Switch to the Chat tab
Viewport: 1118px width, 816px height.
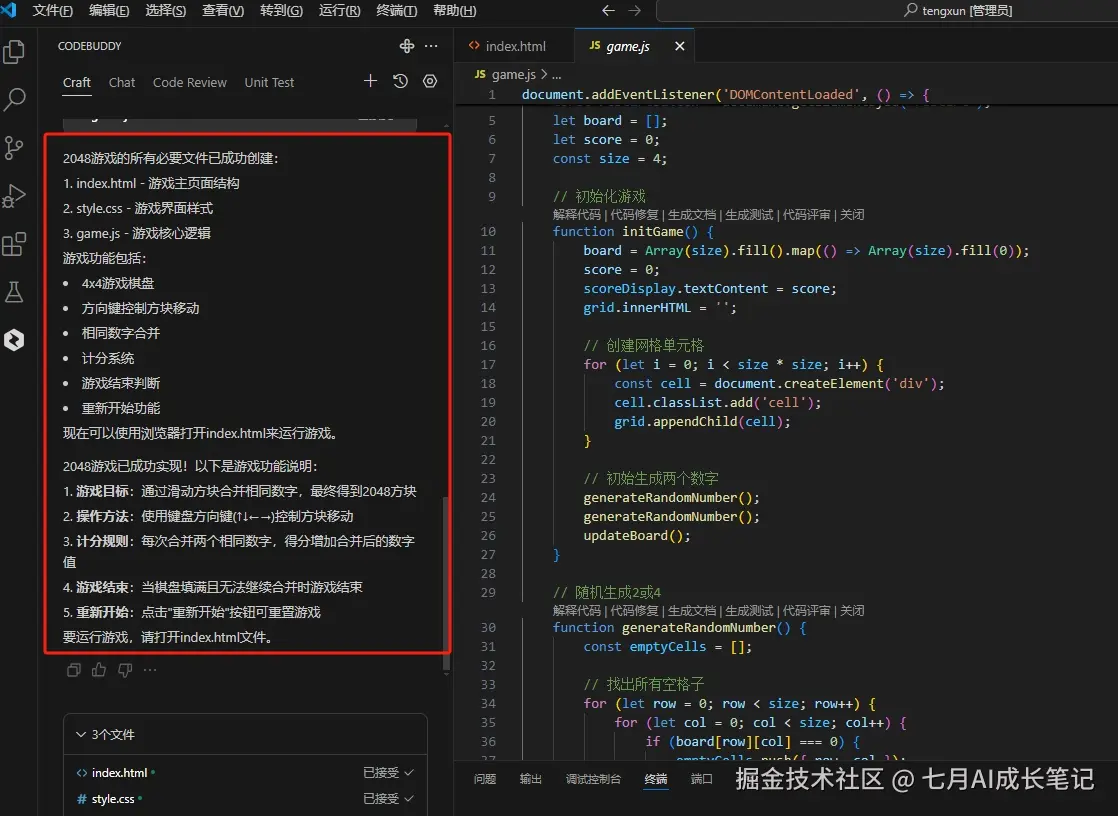[x=122, y=82]
